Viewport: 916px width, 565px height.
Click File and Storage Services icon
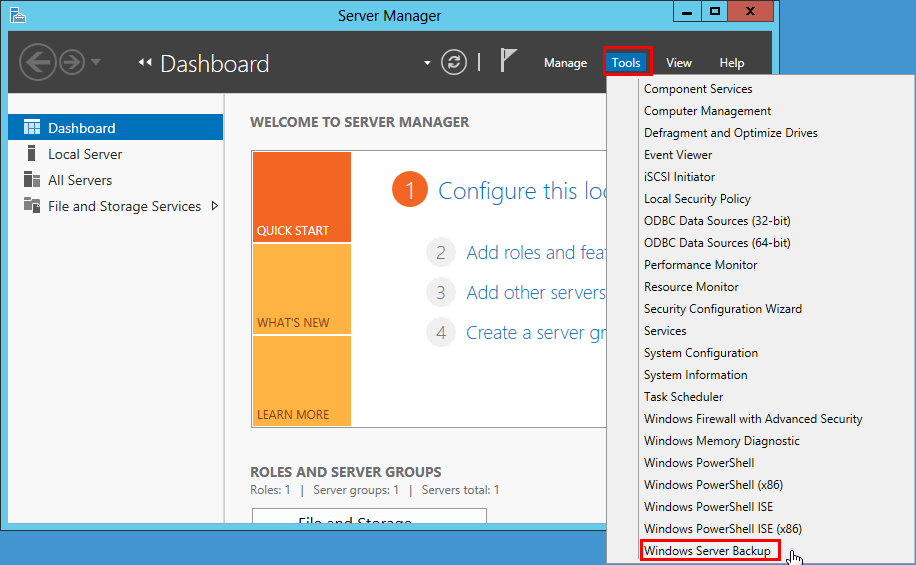pyautogui.click(x=32, y=205)
